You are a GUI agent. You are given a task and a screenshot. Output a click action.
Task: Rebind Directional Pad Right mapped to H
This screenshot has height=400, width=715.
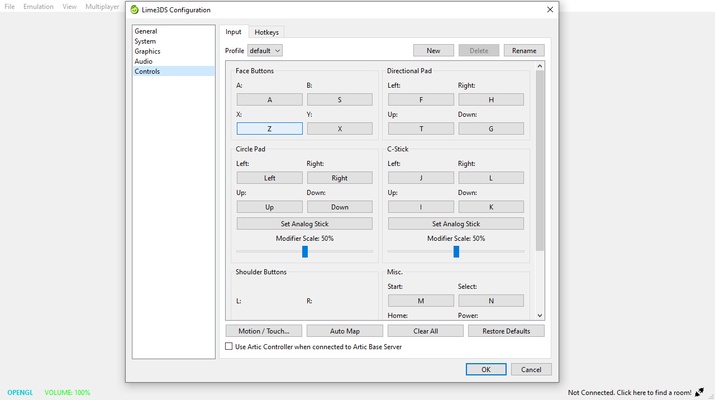[491, 99]
